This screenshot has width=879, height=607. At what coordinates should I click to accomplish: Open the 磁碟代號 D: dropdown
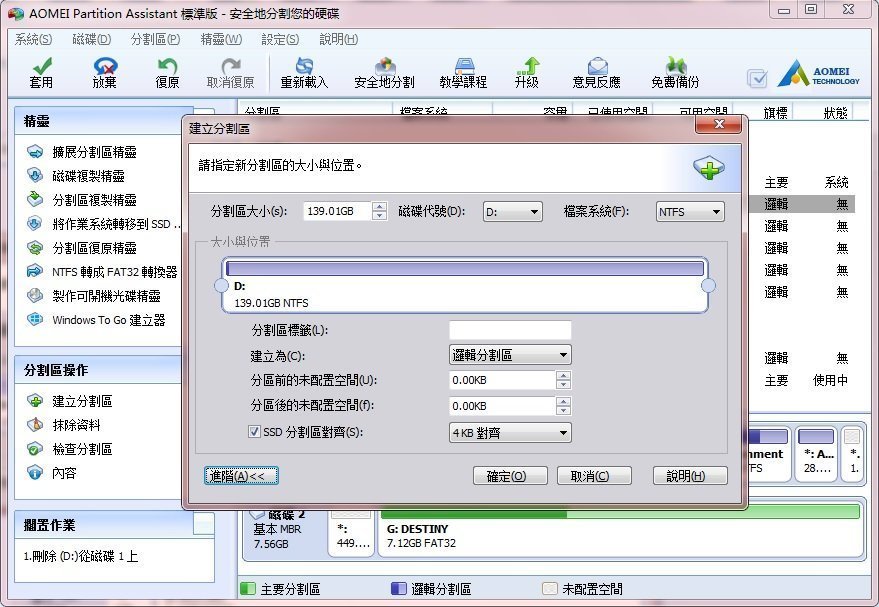pos(512,211)
